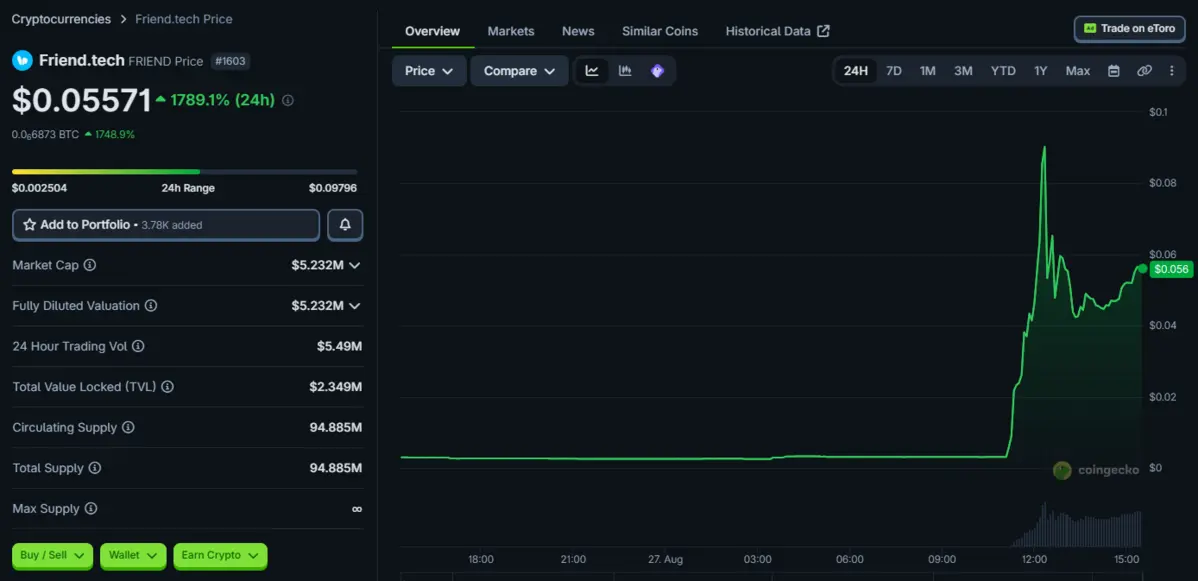The height and width of the screenshot is (581, 1198).
Task: Expand the Fully Diluted Valuation chevron
Action: (355, 306)
